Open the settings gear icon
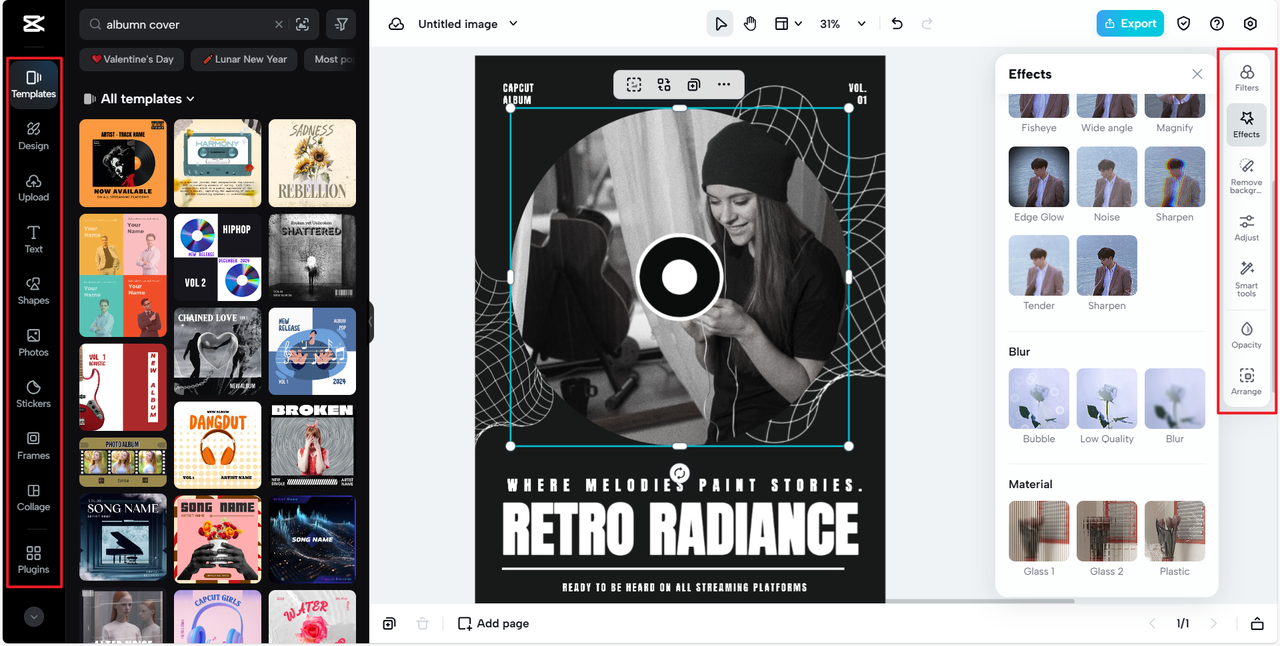The image size is (1280, 646). [1250, 24]
